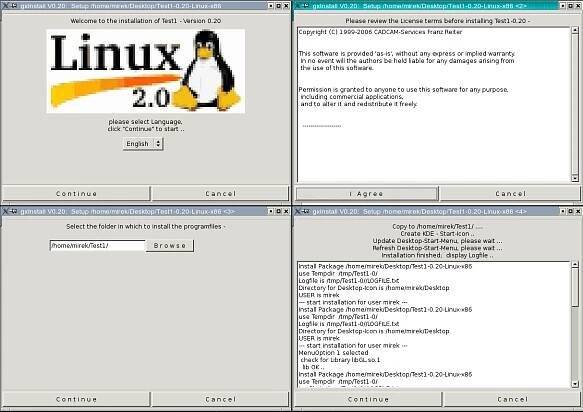This screenshot has height=412, width=583.
Task: Click the 'Copy to /home/mirek/Test1/' status line
Action: tap(437, 226)
